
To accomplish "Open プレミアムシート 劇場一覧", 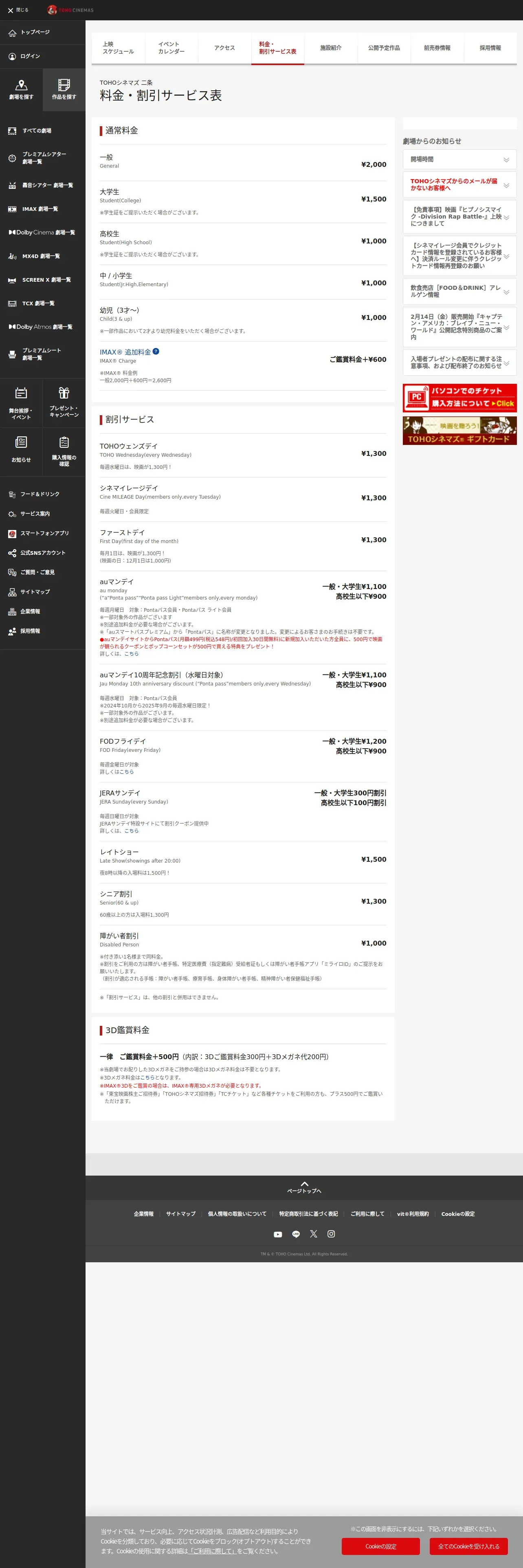I will 43,354.
